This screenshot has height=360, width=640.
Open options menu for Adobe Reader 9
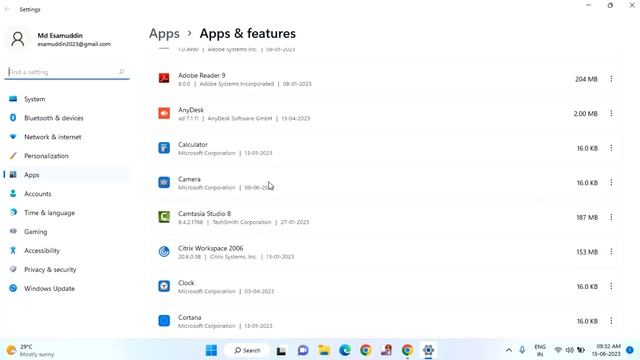point(611,79)
